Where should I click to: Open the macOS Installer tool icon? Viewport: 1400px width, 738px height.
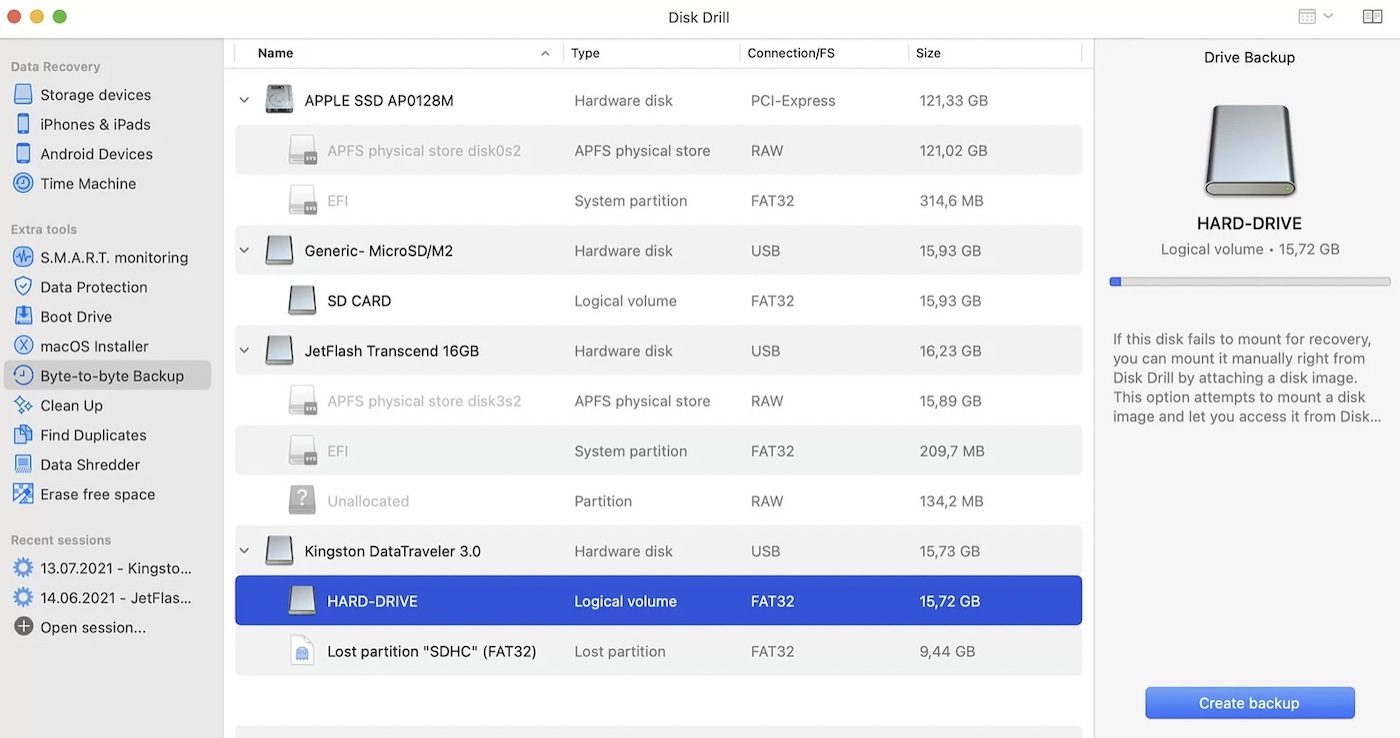point(23,346)
